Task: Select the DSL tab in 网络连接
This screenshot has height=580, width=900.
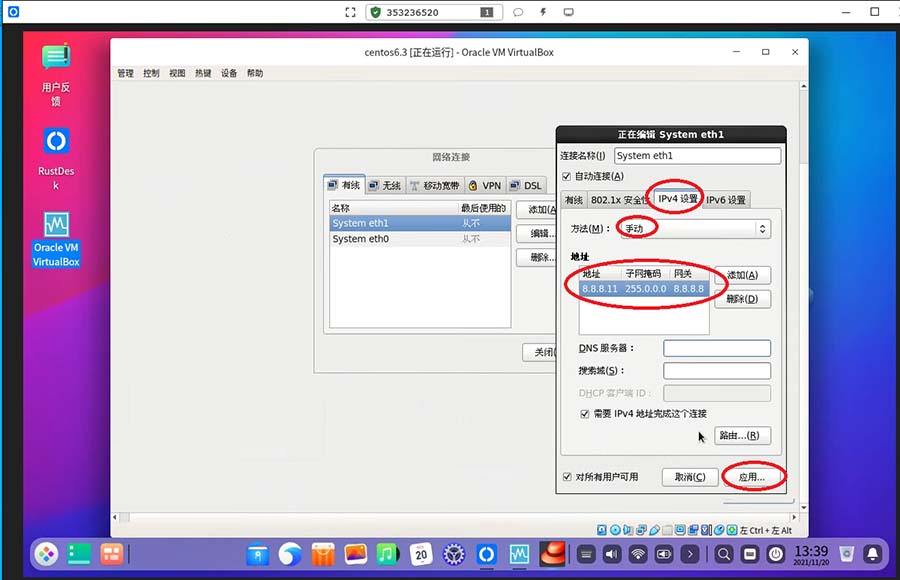Action: coord(526,185)
